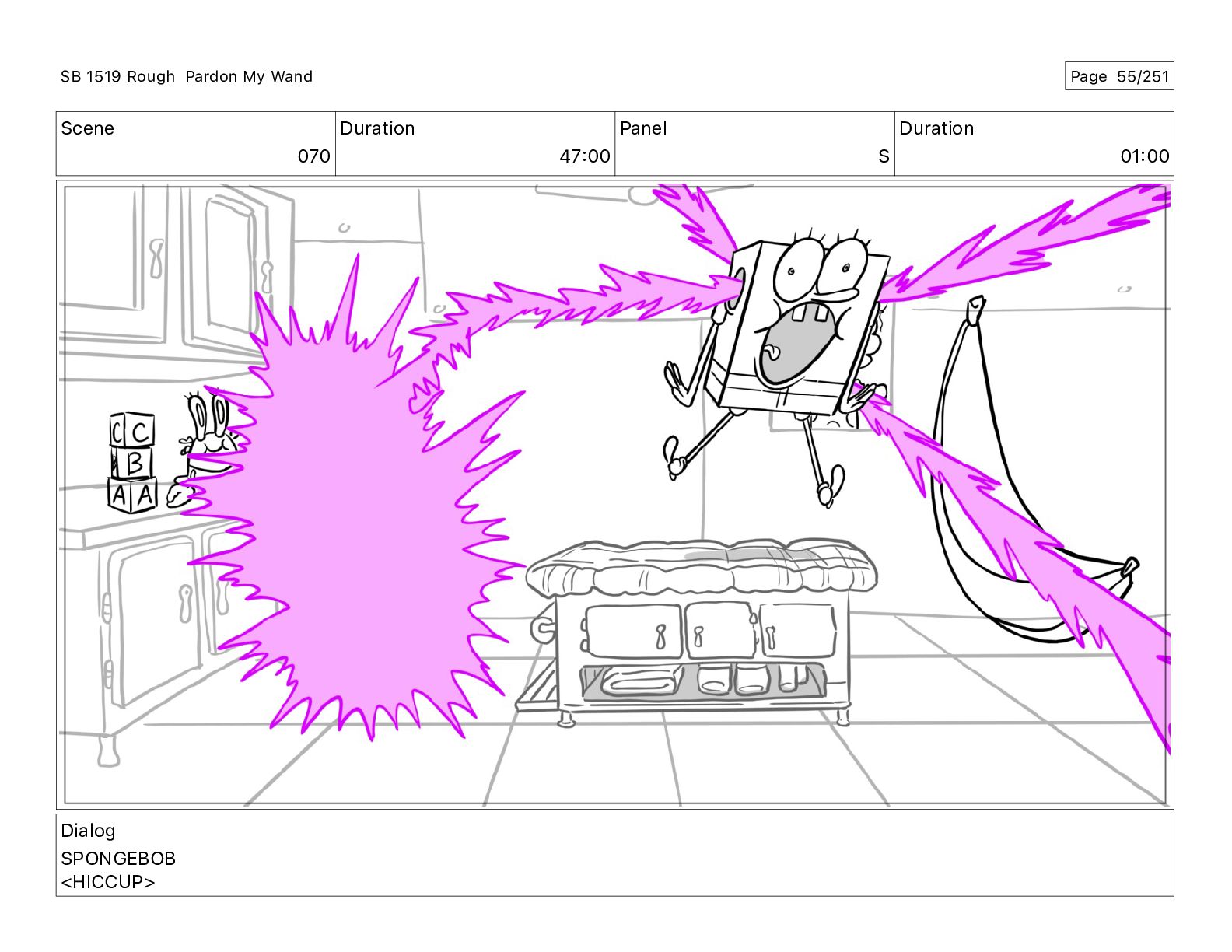Viewport: 1232px width, 952px height.
Task: Click the storyboard panel drawing
Action: 615,495
